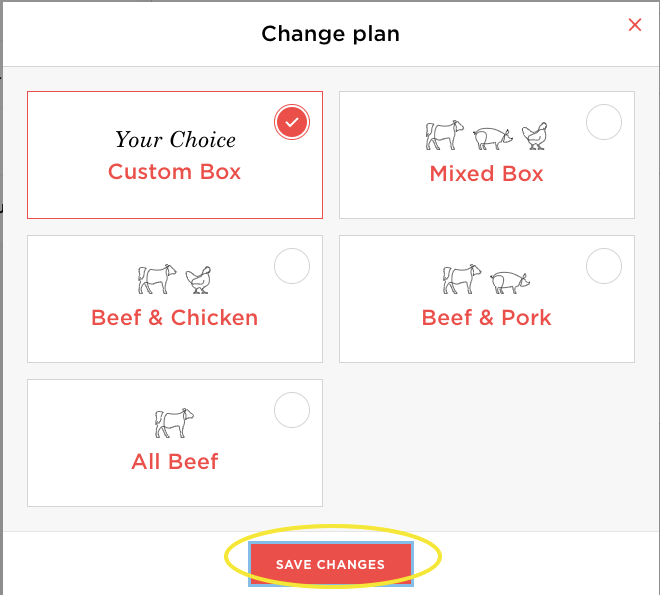
Task: Close the Change plan dialog
Action: pos(634,25)
